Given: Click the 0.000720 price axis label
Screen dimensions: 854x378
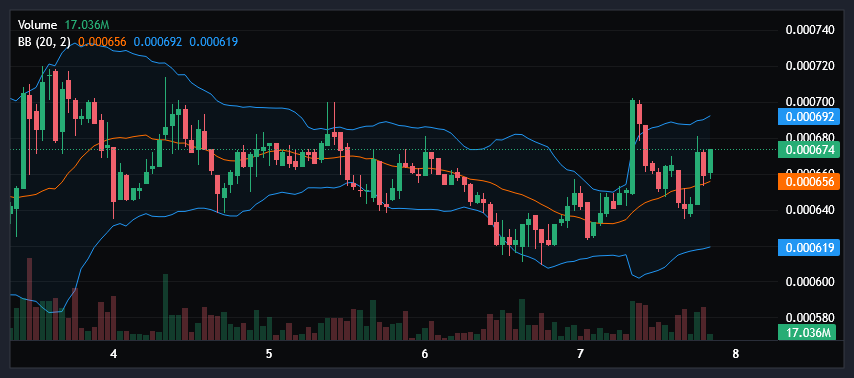Looking at the screenshot, I should coord(810,66).
